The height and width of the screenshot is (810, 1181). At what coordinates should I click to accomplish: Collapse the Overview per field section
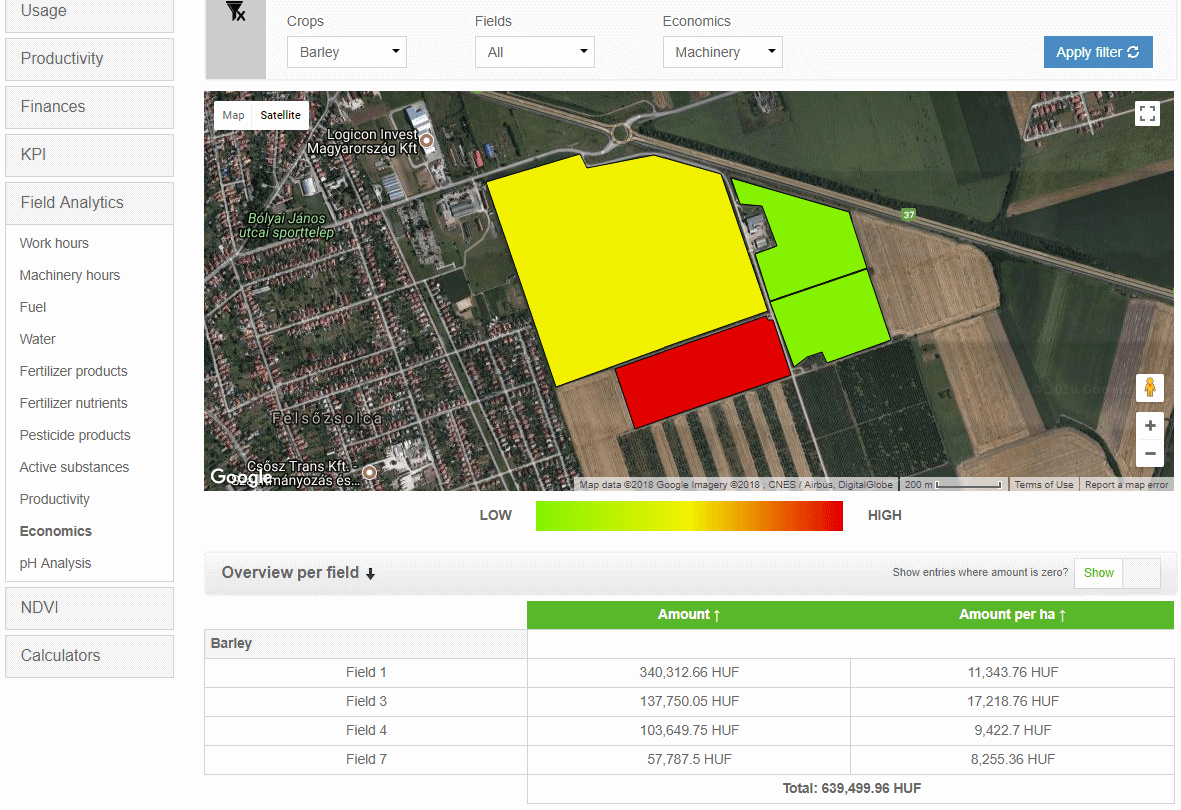point(298,573)
